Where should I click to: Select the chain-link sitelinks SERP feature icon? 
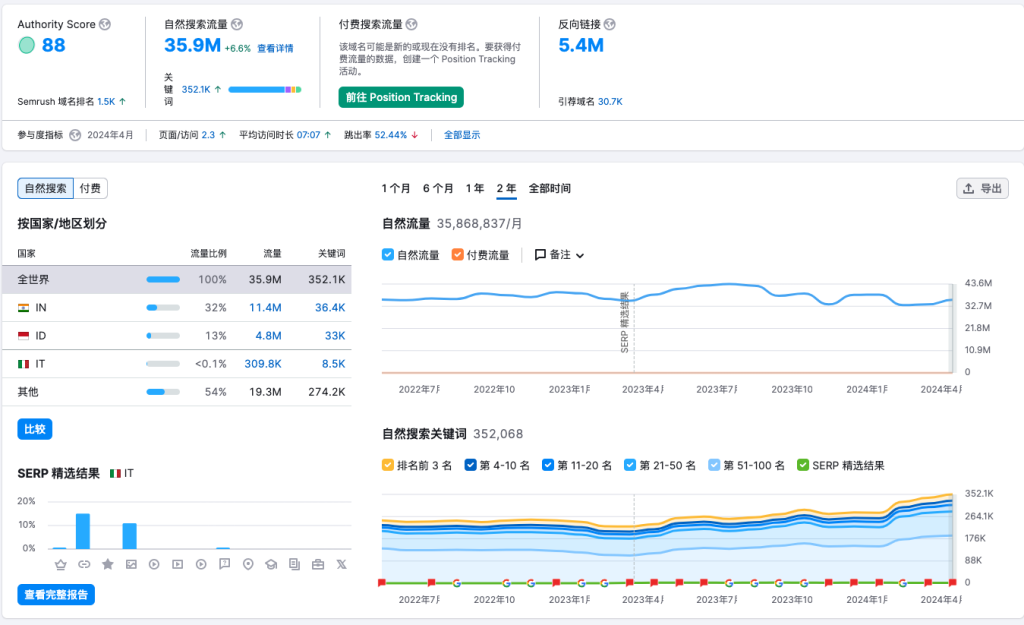tap(84, 564)
